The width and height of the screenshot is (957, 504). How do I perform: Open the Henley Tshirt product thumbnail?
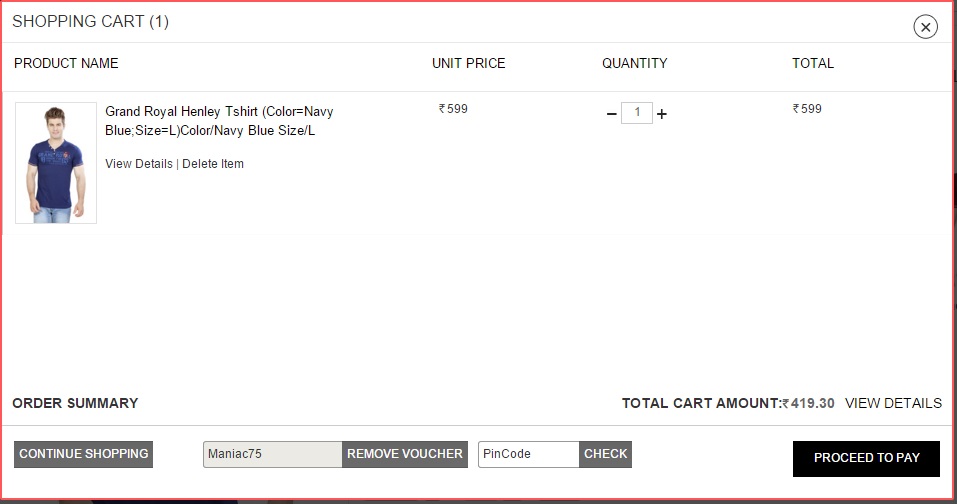coord(56,163)
